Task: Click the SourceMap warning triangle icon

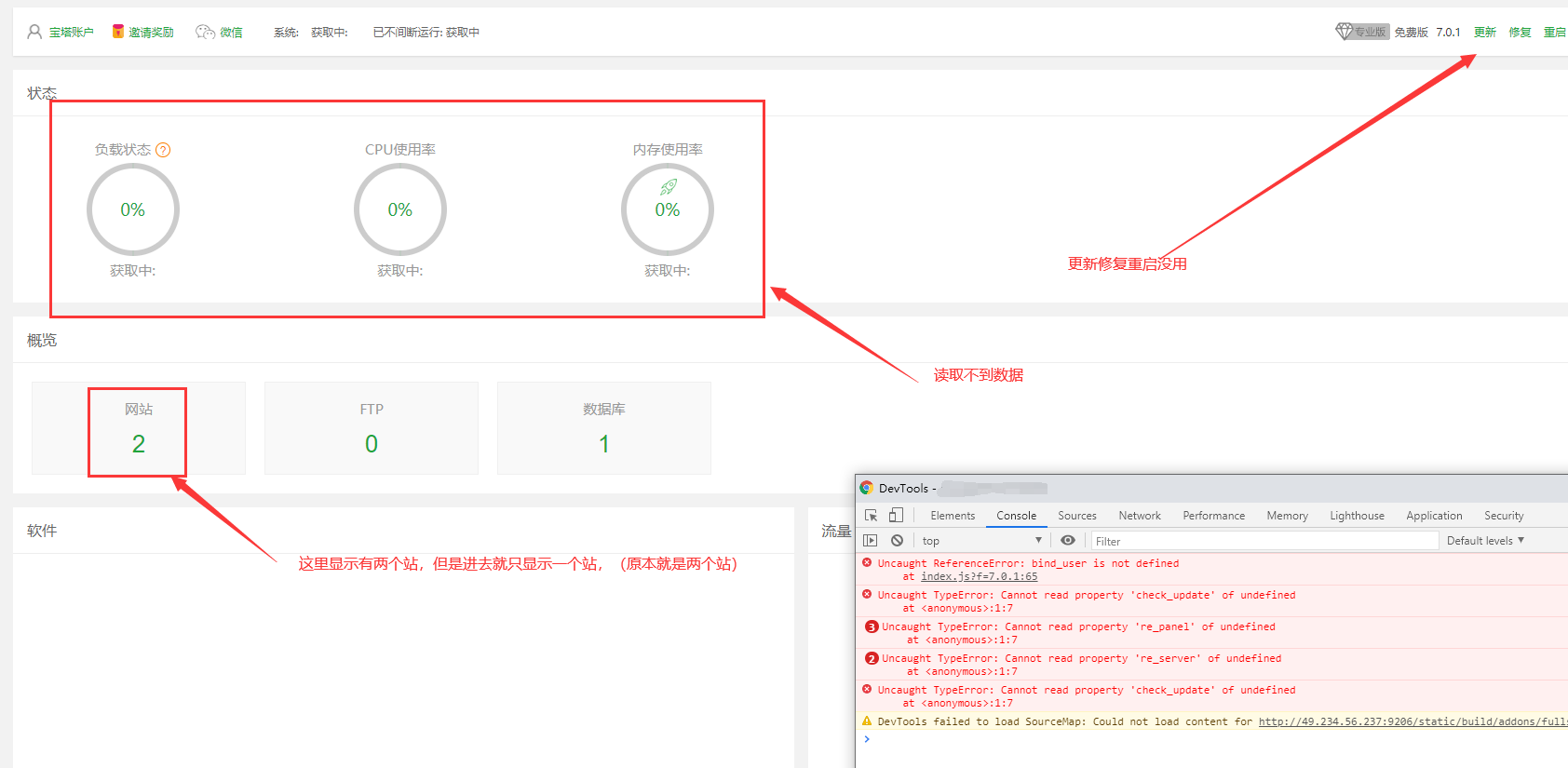Action: pyautogui.click(x=867, y=721)
